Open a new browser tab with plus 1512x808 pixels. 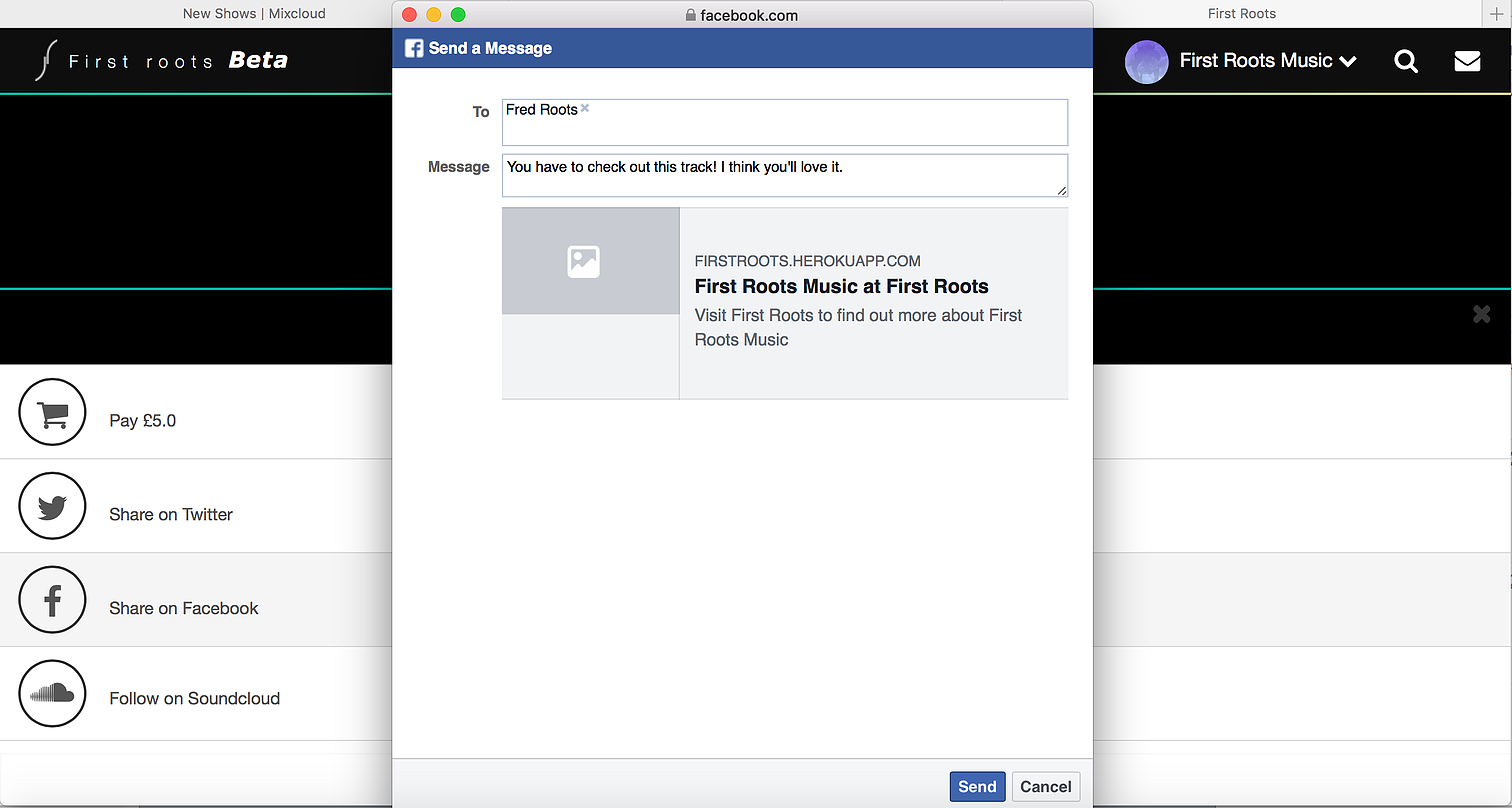click(x=1497, y=13)
